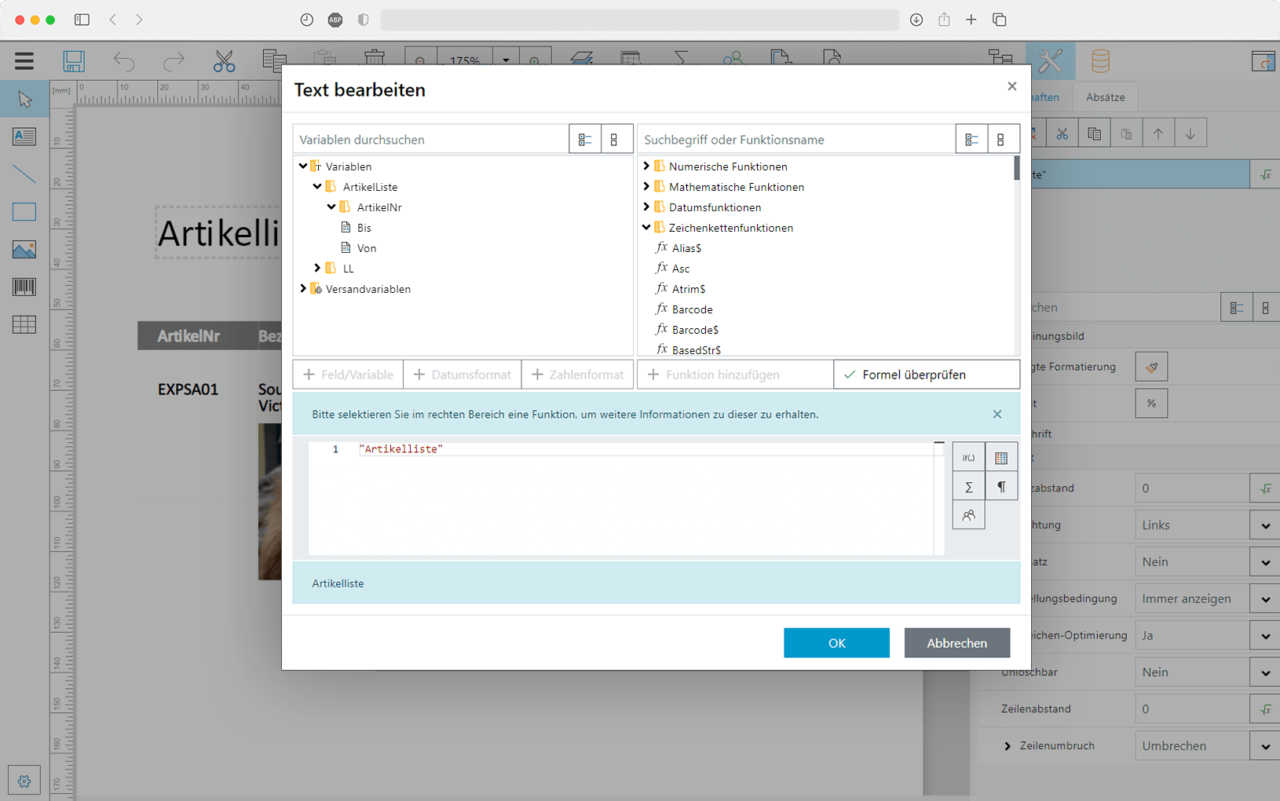Screen dimensions: 1280x801
Task: Select the image object tool
Action: click(x=24, y=249)
